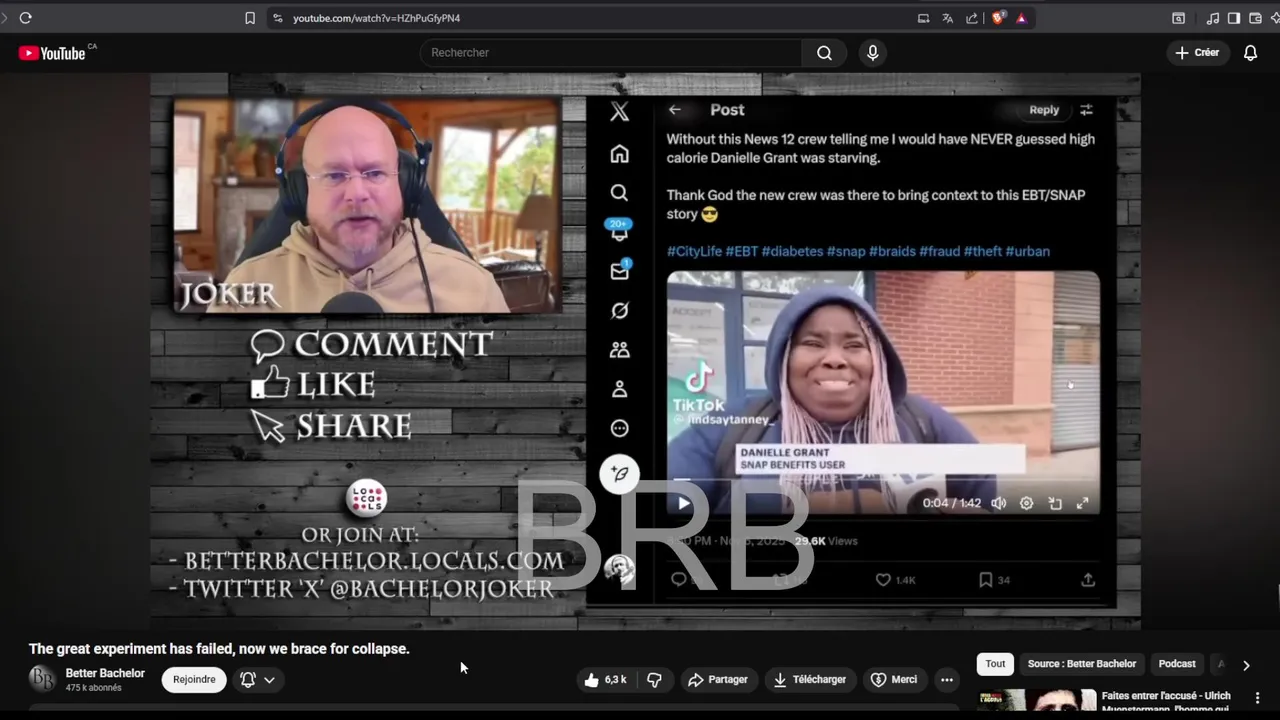Open the Better Bachelor channel avatar
1280x720 pixels.
(42, 679)
